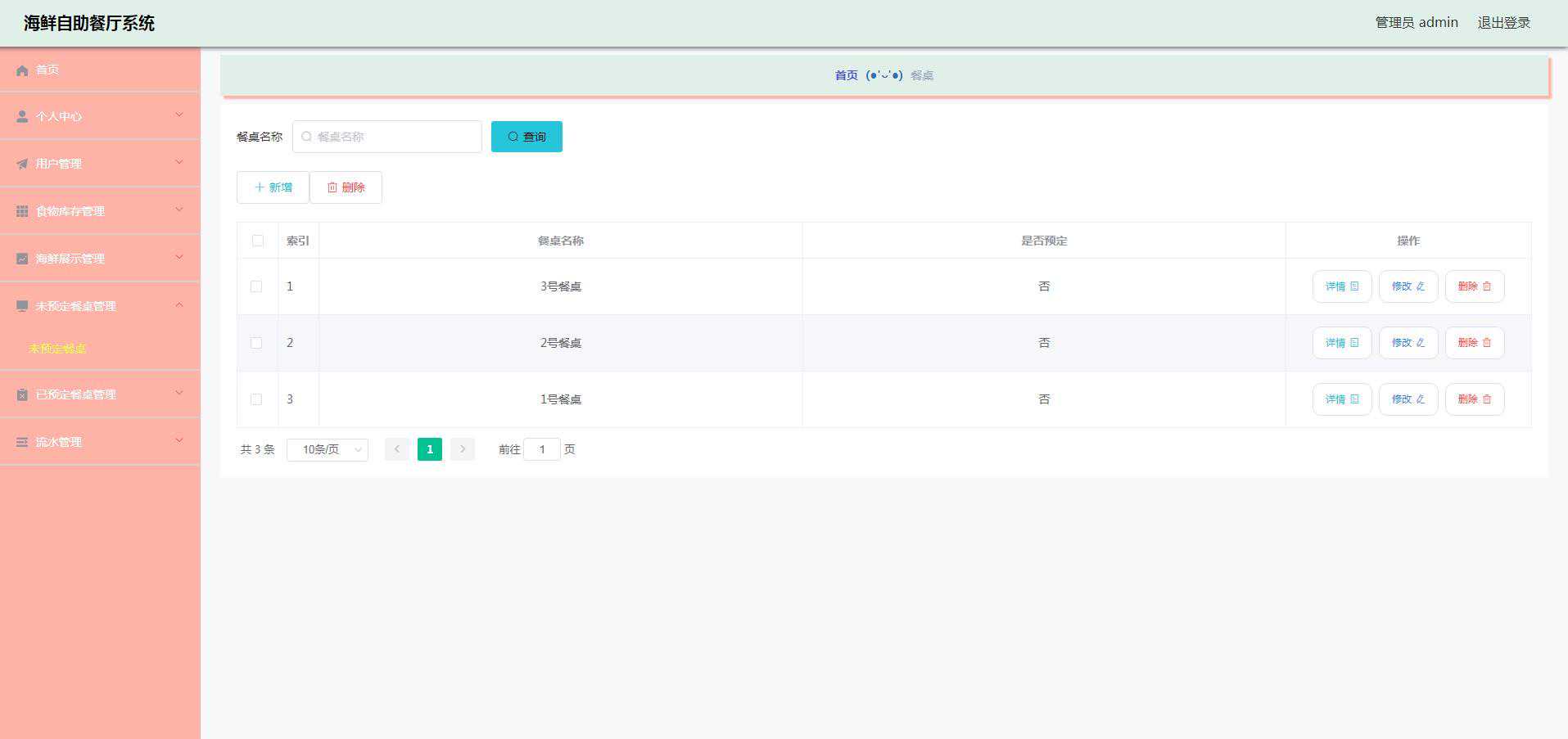Open the 10条/页 page size dropdown
The height and width of the screenshot is (739, 1568).
(328, 449)
